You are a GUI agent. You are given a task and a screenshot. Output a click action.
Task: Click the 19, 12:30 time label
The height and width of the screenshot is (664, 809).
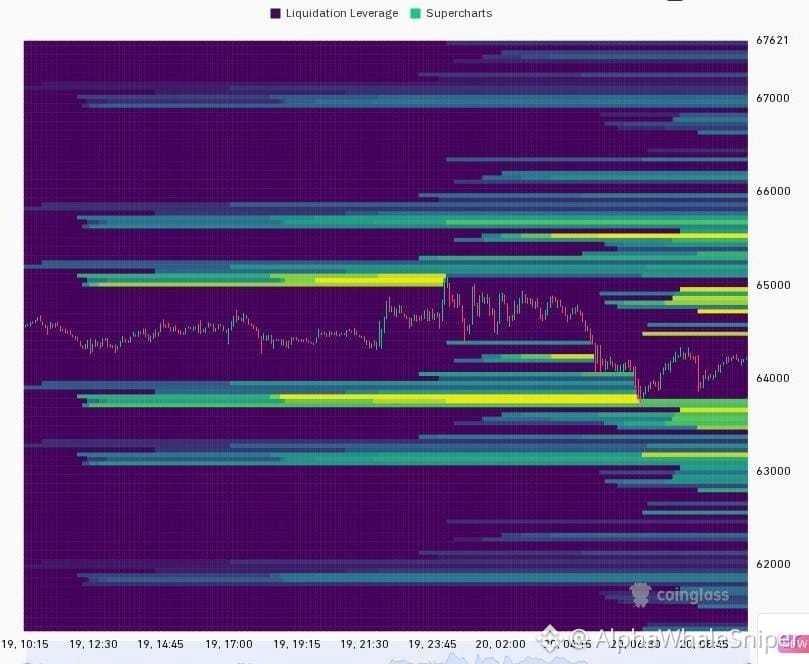tap(93, 644)
